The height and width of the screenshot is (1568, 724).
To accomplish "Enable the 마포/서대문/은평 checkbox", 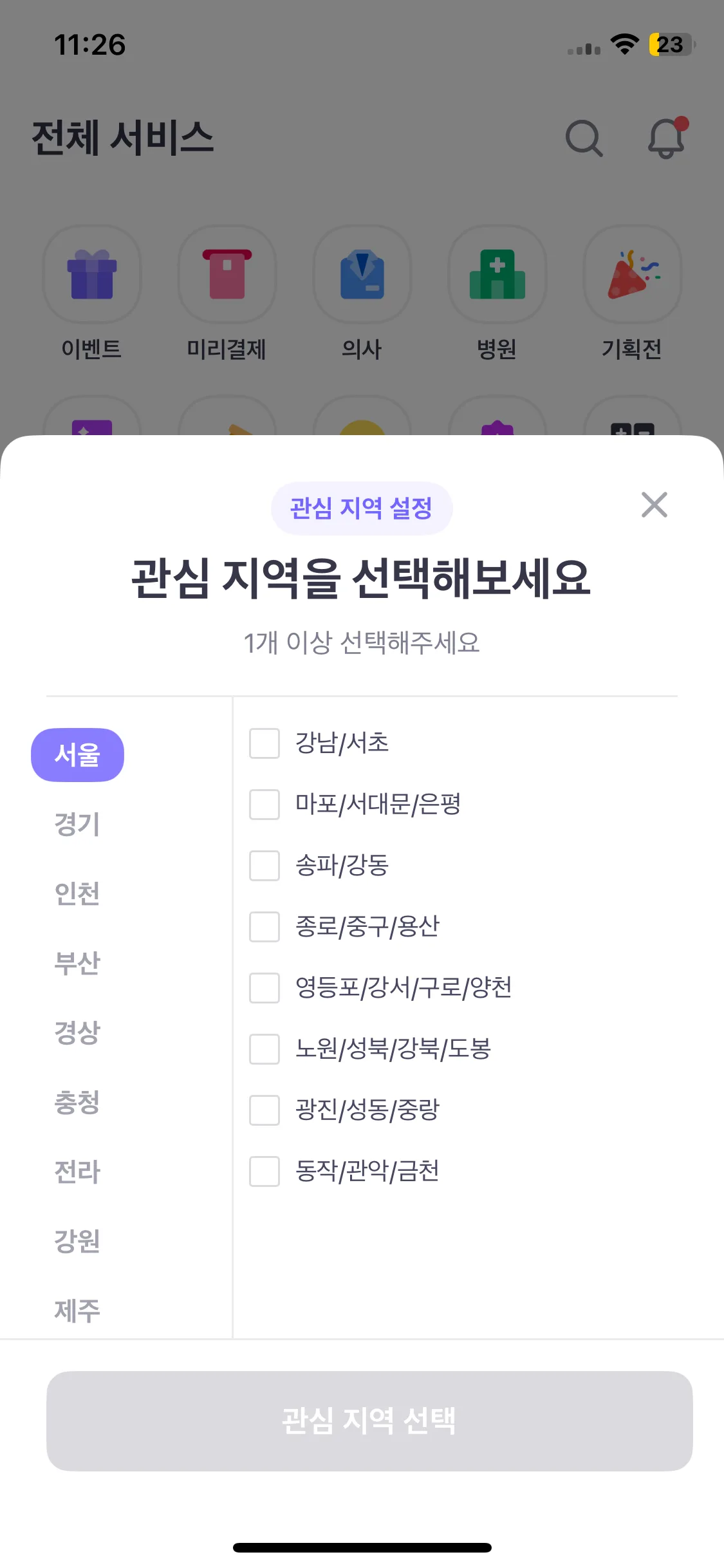I will (265, 805).
